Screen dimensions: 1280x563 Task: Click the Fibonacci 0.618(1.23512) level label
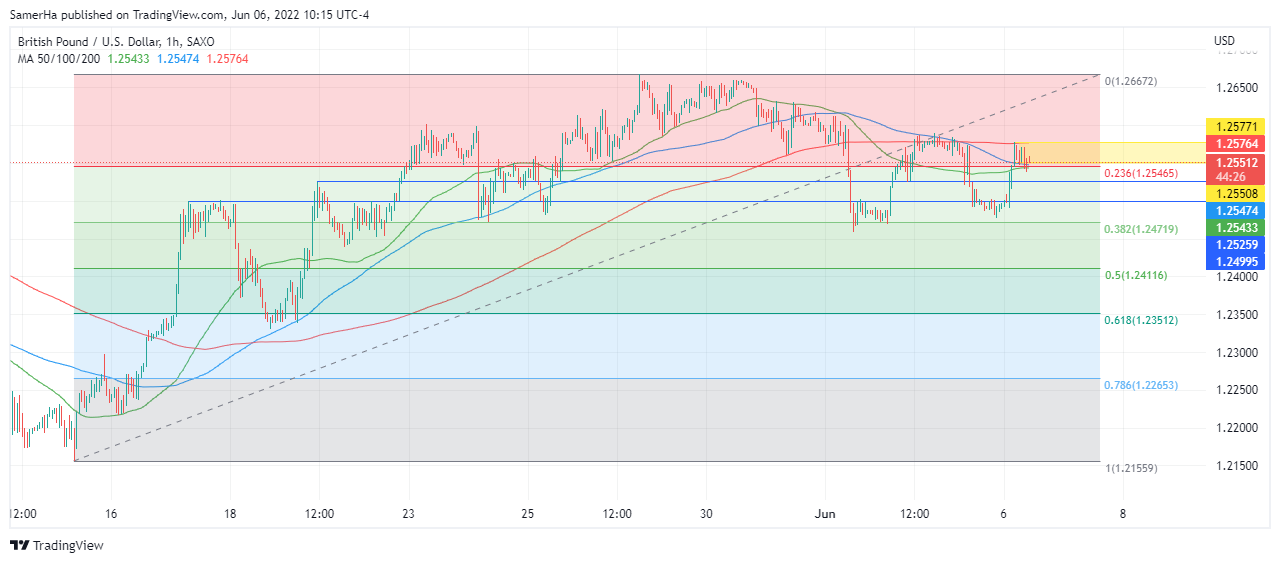[x=1140, y=321]
